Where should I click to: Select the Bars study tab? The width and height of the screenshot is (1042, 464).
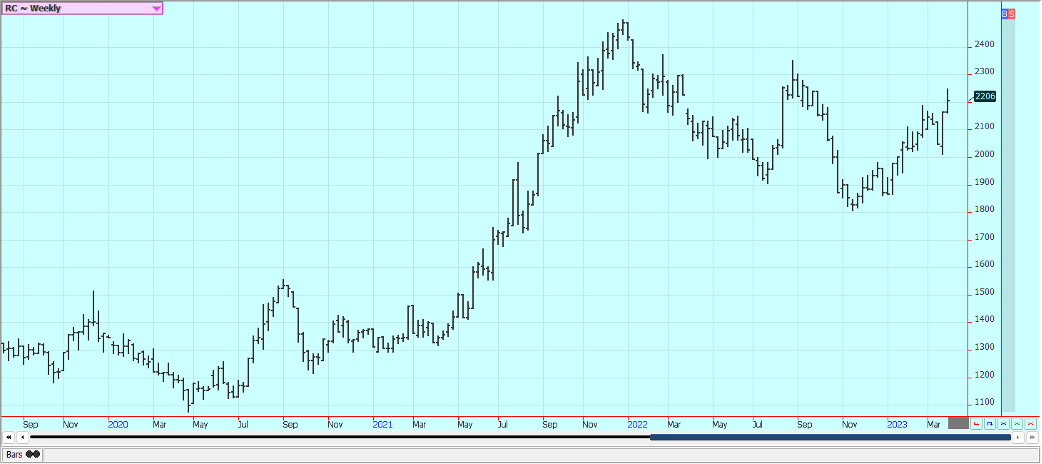22,455
